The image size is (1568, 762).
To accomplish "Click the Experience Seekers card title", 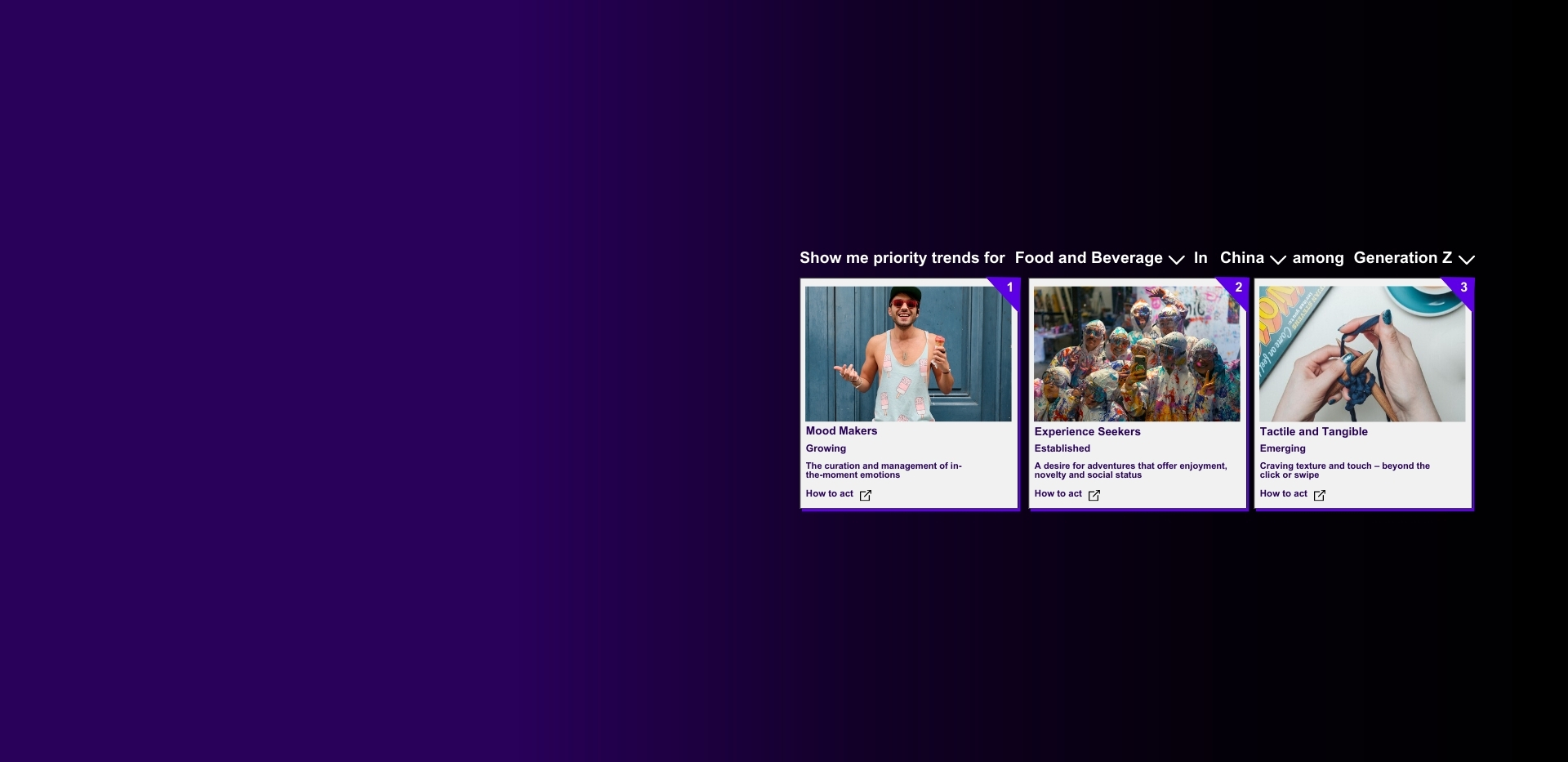I will 1087,432.
